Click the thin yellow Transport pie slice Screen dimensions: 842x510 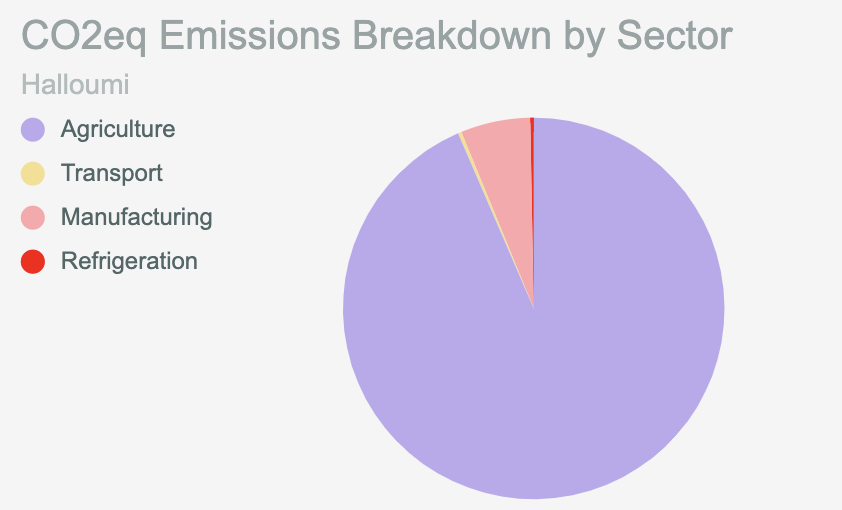point(463,138)
